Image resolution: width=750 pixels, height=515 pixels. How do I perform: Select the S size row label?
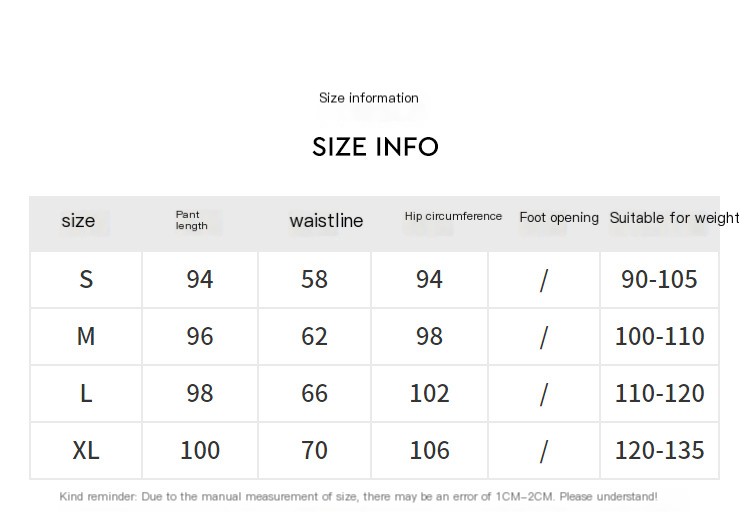click(x=86, y=279)
